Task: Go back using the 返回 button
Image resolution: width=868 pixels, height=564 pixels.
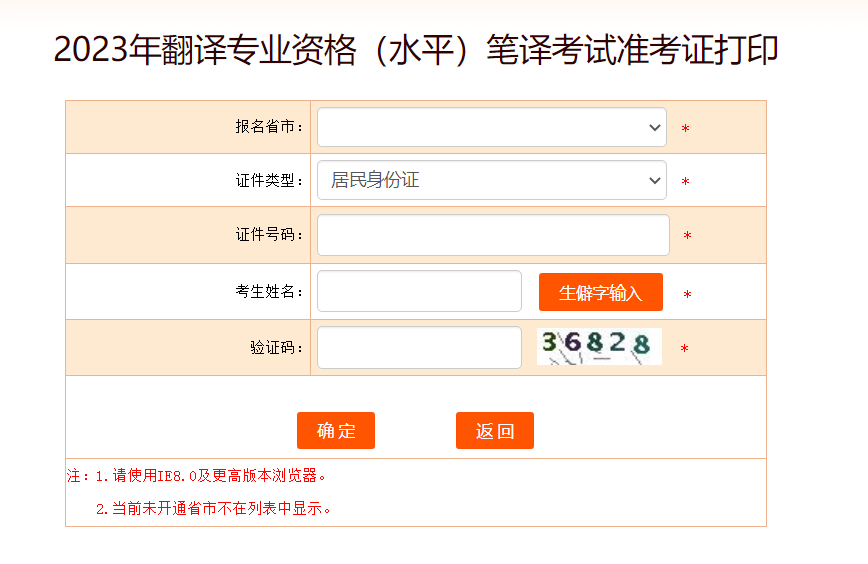Action: coord(495,431)
